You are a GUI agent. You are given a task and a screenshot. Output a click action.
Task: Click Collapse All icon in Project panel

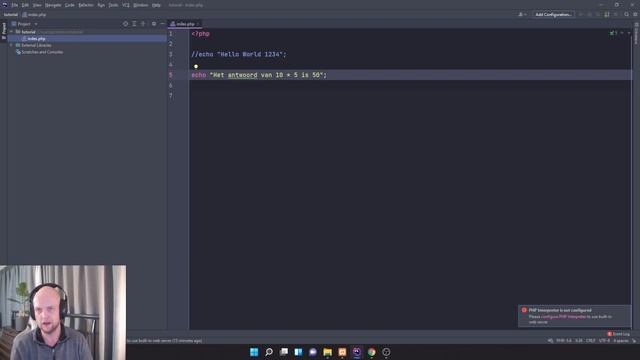(143, 24)
